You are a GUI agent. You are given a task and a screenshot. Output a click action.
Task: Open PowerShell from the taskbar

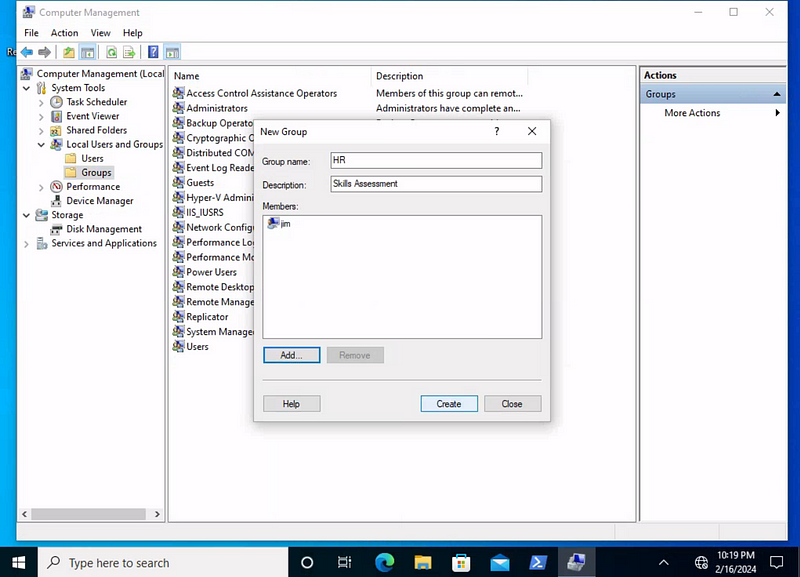538,562
